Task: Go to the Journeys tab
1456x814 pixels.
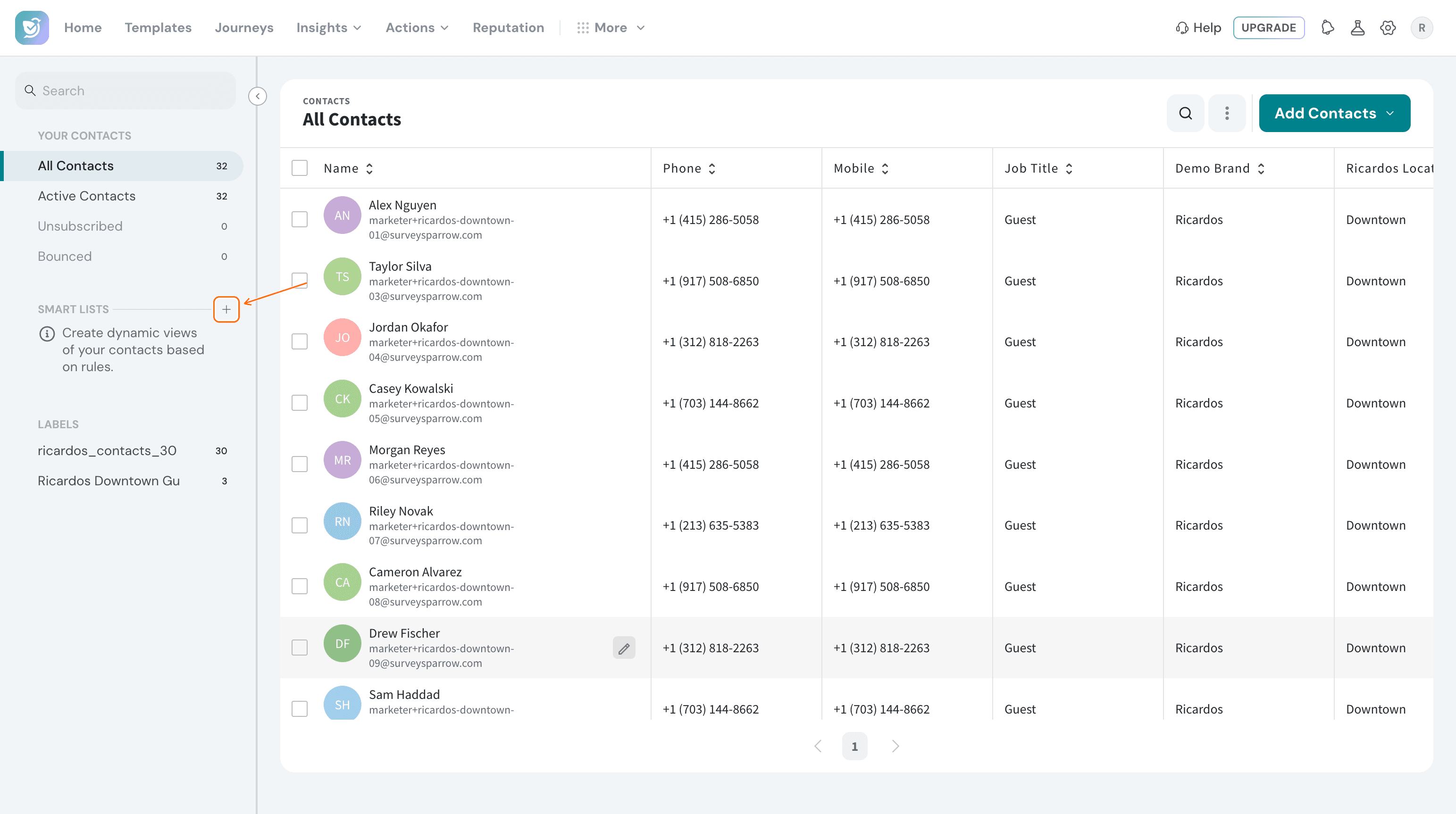Action: pos(244,28)
